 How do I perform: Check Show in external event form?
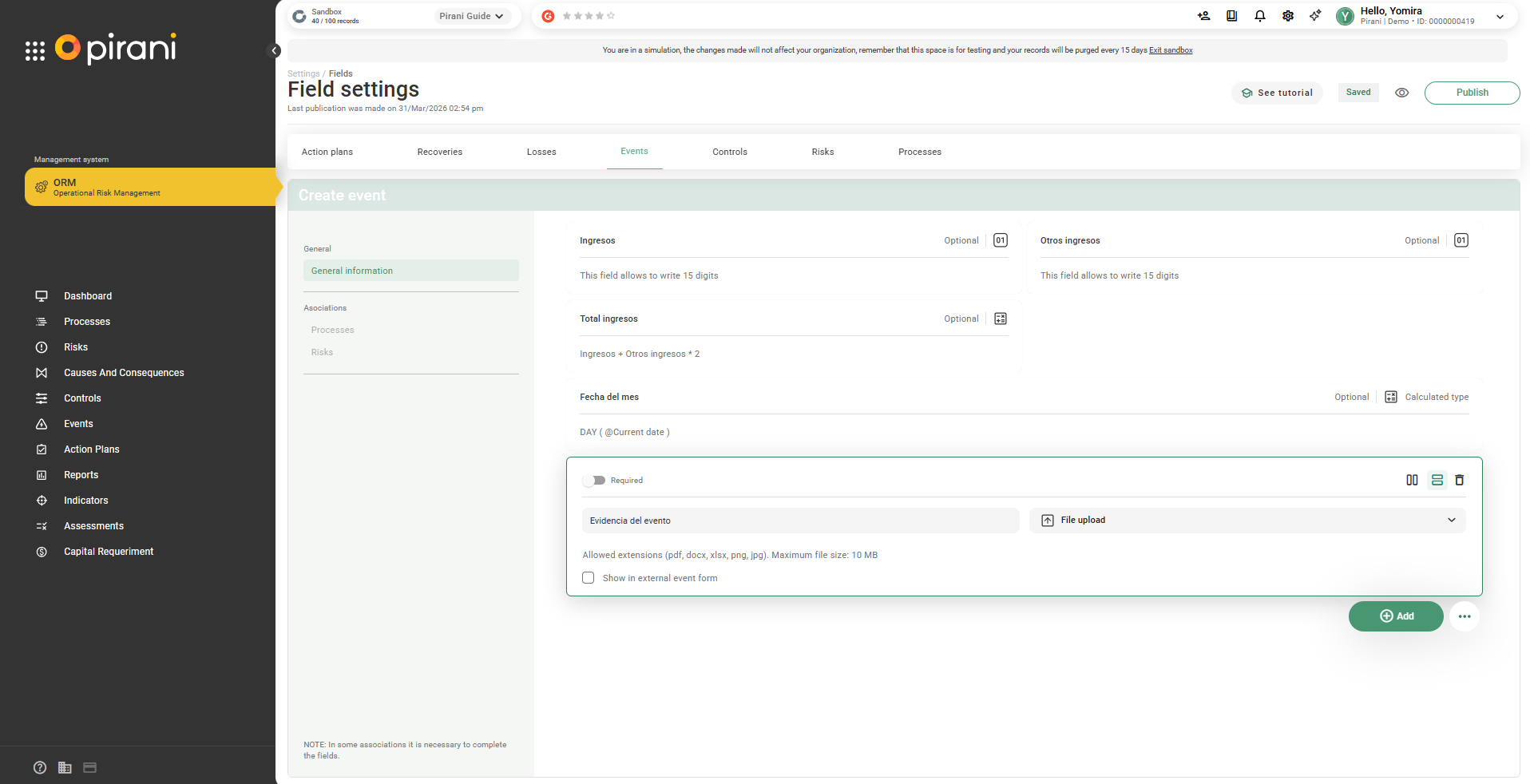tap(589, 578)
